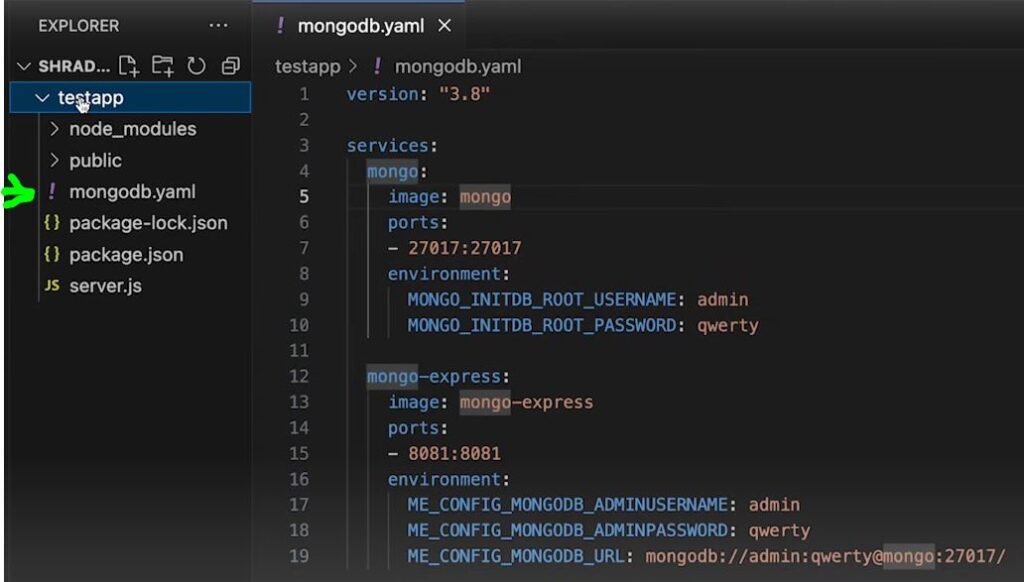Image resolution: width=1024 pixels, height=582 pixels.
Task: Select the mongodb.yaml editor tab
Action: (x=360, y=26)
